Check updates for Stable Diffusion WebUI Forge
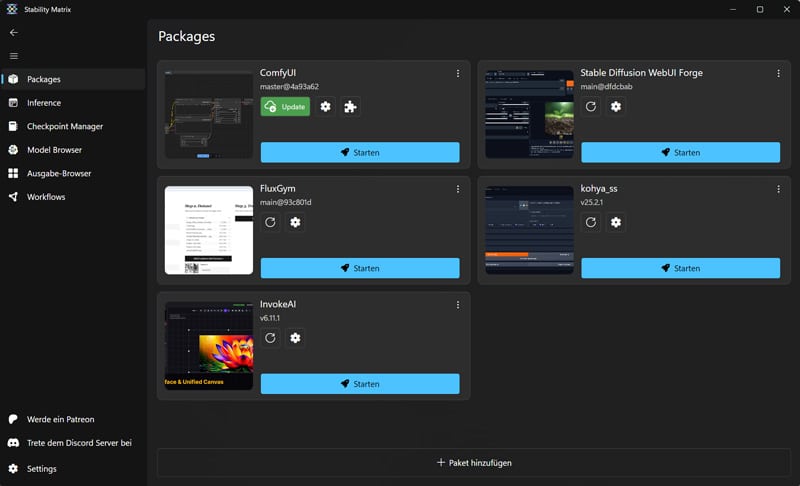800x486 pixels. tap(591, 106)
